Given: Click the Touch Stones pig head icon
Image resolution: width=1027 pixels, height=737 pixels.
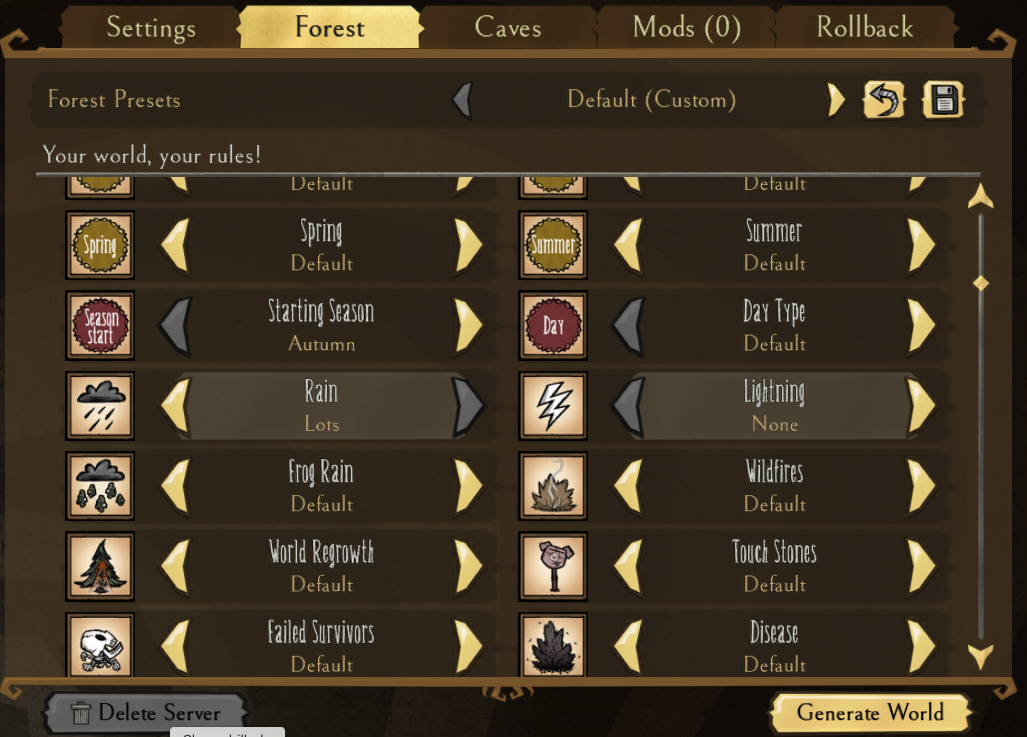Looking at the screenshot, I should 553,567.
